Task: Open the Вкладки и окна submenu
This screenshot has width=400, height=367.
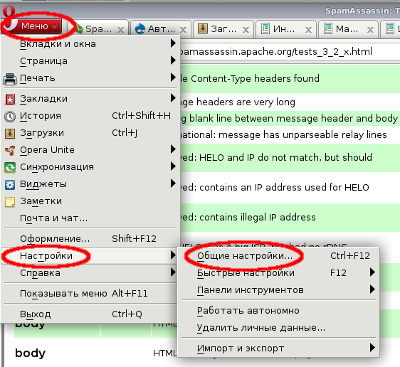Action: 91,44
